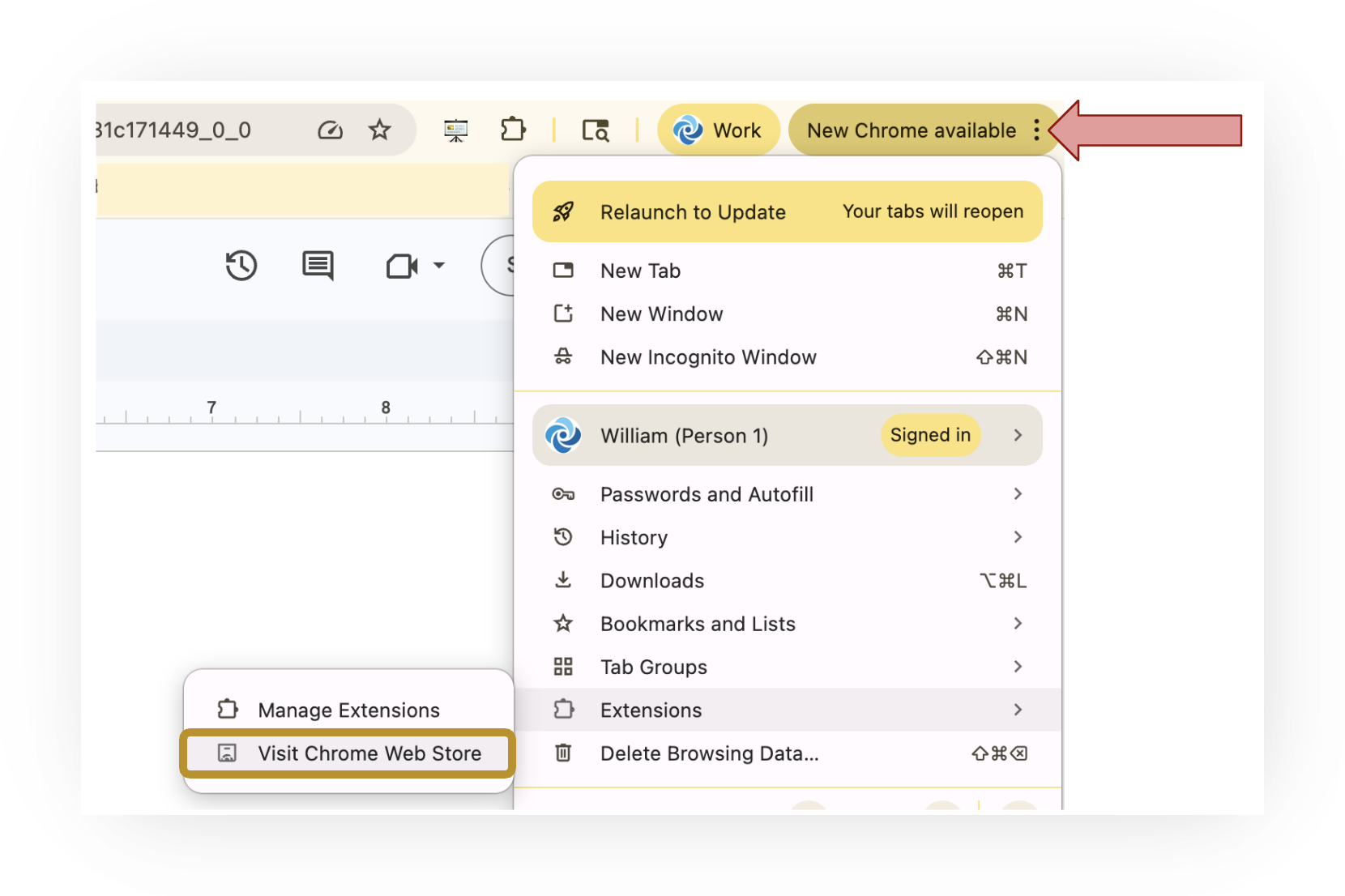Click the key icon for Passwords and Autofill
Screen dimensions: 1345x896
[563, 494]
